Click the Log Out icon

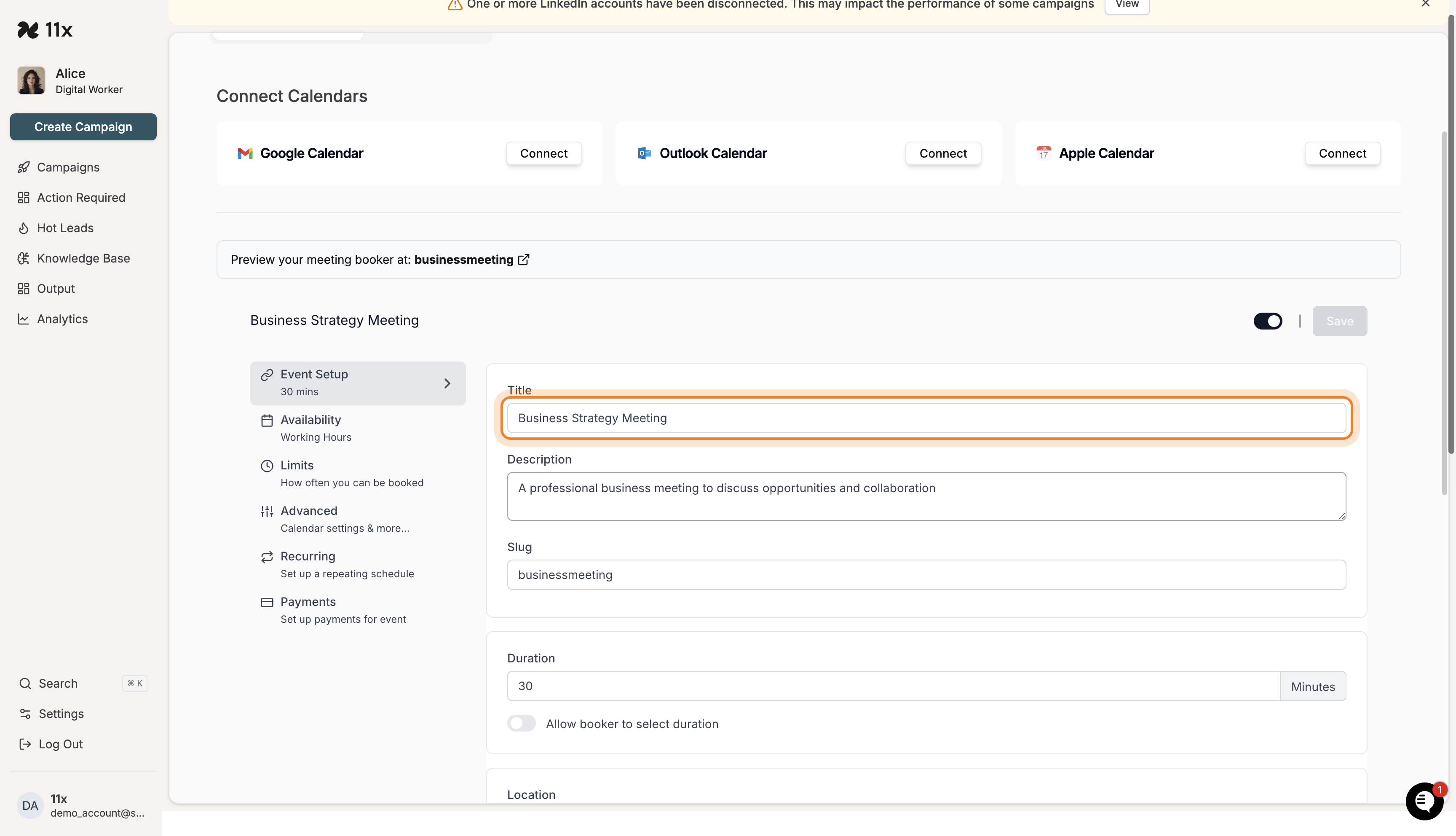click(x=25, y=744)
